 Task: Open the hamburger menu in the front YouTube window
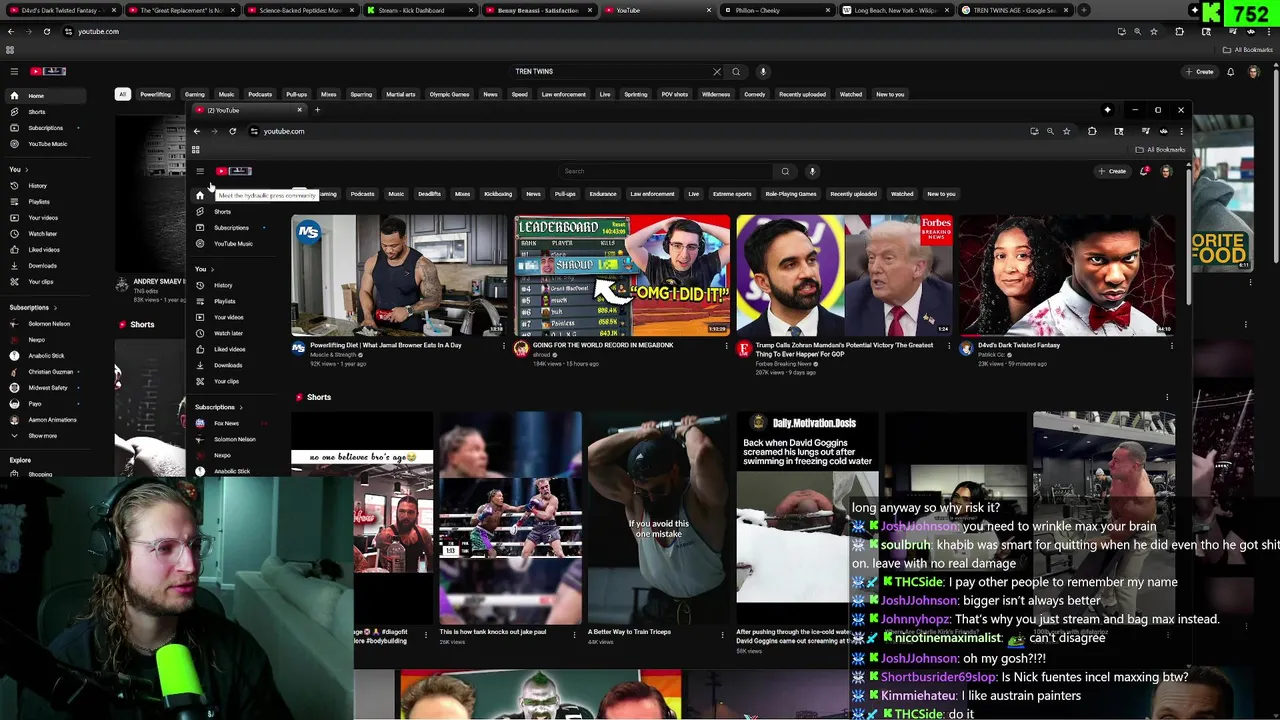coord(200,171)
